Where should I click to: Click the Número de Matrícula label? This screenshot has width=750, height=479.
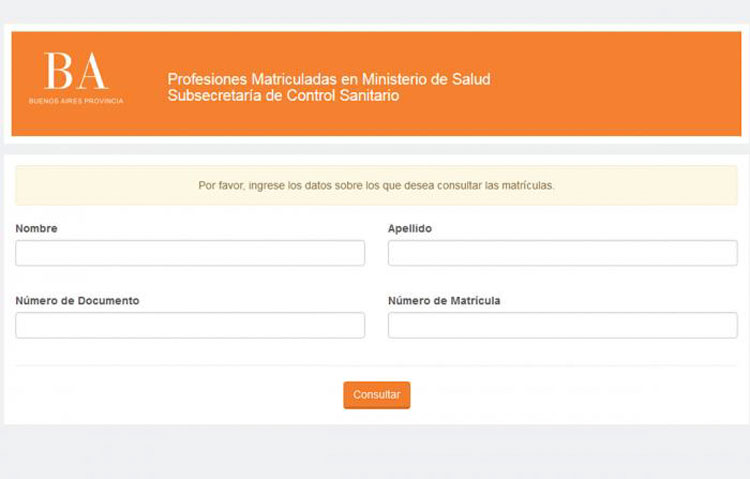[x=444, y=301]
